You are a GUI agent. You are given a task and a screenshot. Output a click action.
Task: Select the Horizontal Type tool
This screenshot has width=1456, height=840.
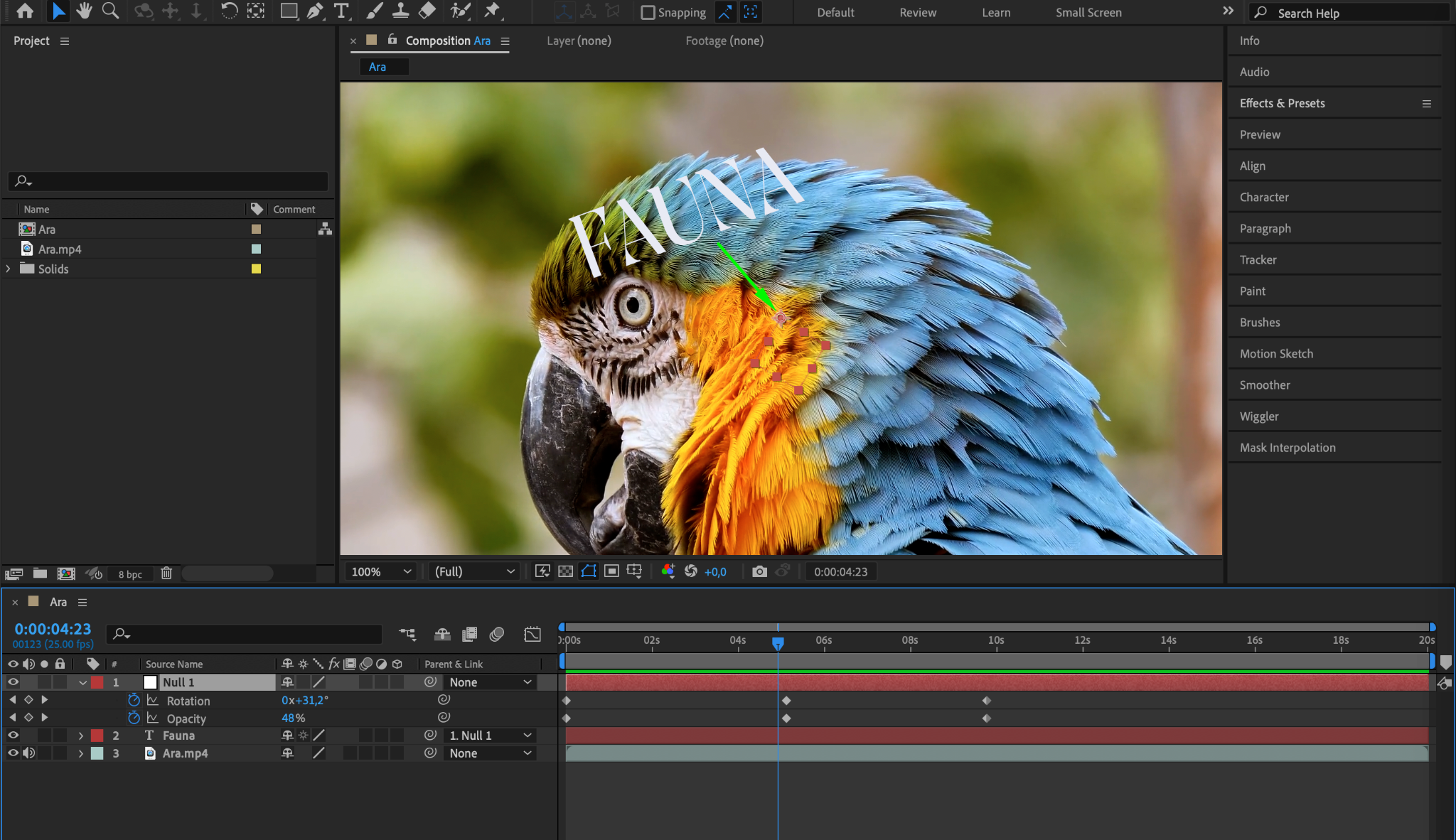341,11
